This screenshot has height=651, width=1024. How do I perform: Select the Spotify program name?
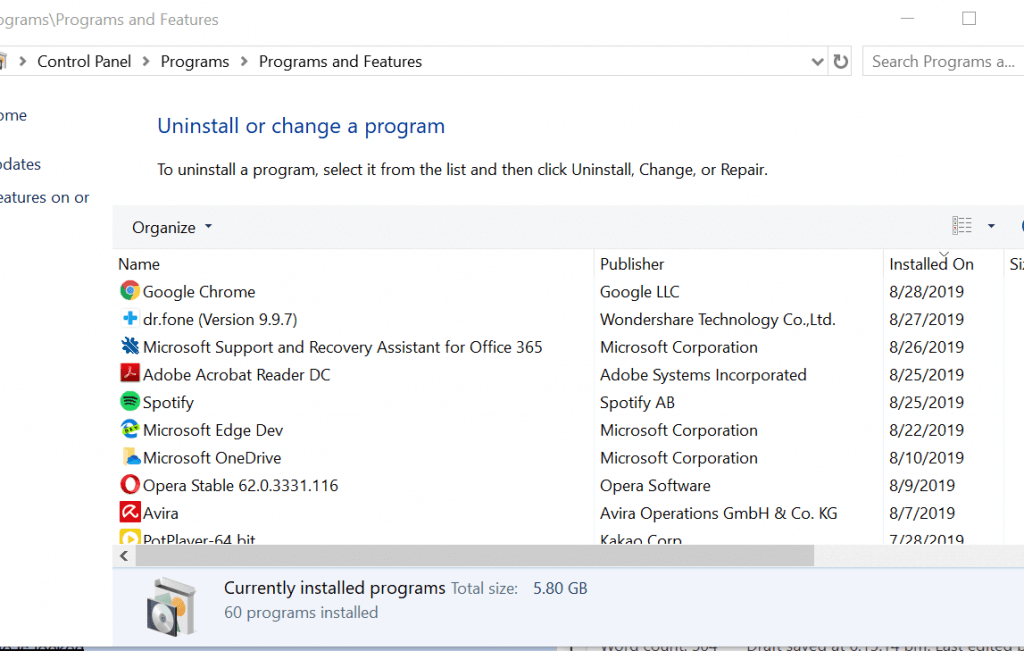168,403
